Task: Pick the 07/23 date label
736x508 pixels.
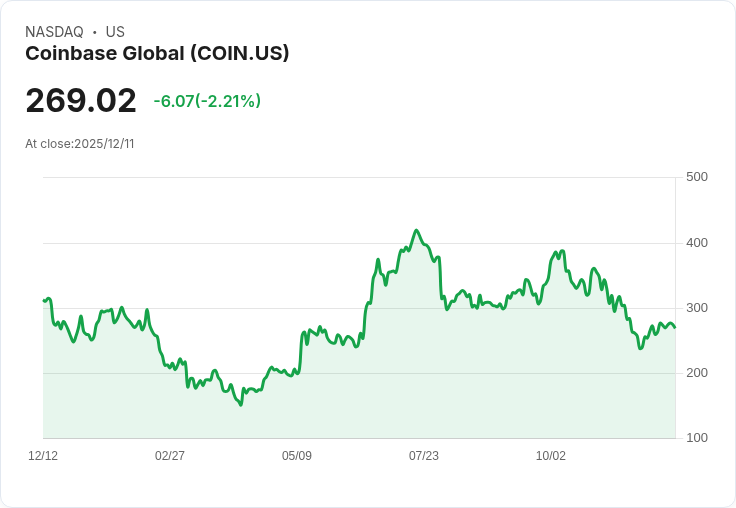Action: (424, 456)
